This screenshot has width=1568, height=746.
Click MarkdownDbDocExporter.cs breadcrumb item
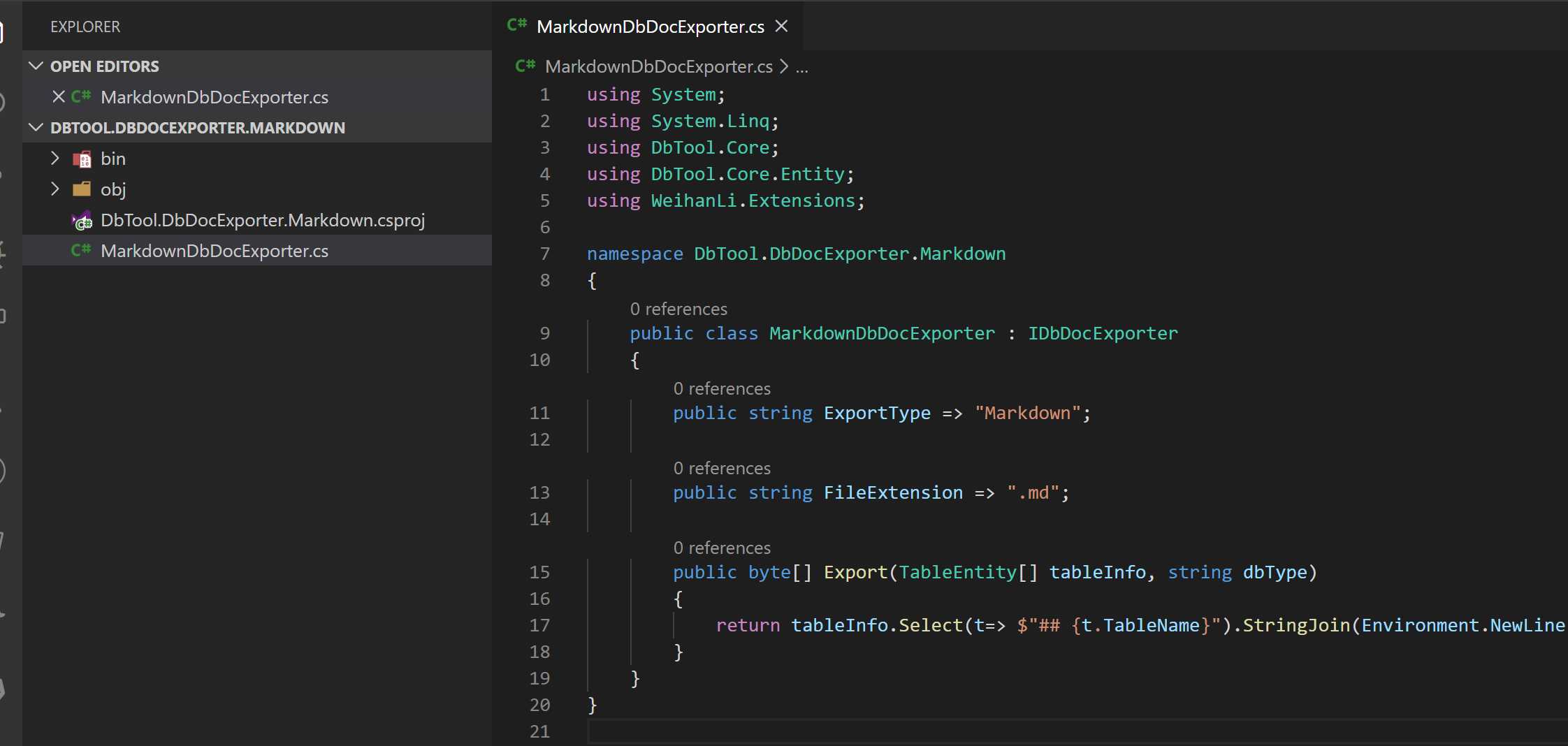click(659, 66)
